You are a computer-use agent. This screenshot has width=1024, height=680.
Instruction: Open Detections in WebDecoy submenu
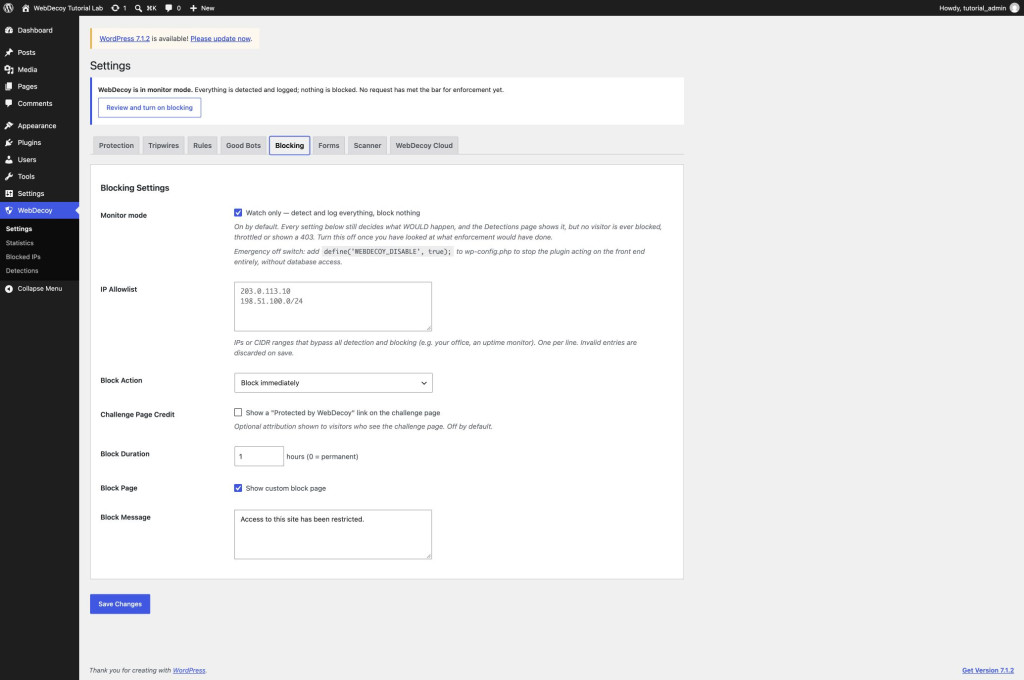[x=22, y=270]
